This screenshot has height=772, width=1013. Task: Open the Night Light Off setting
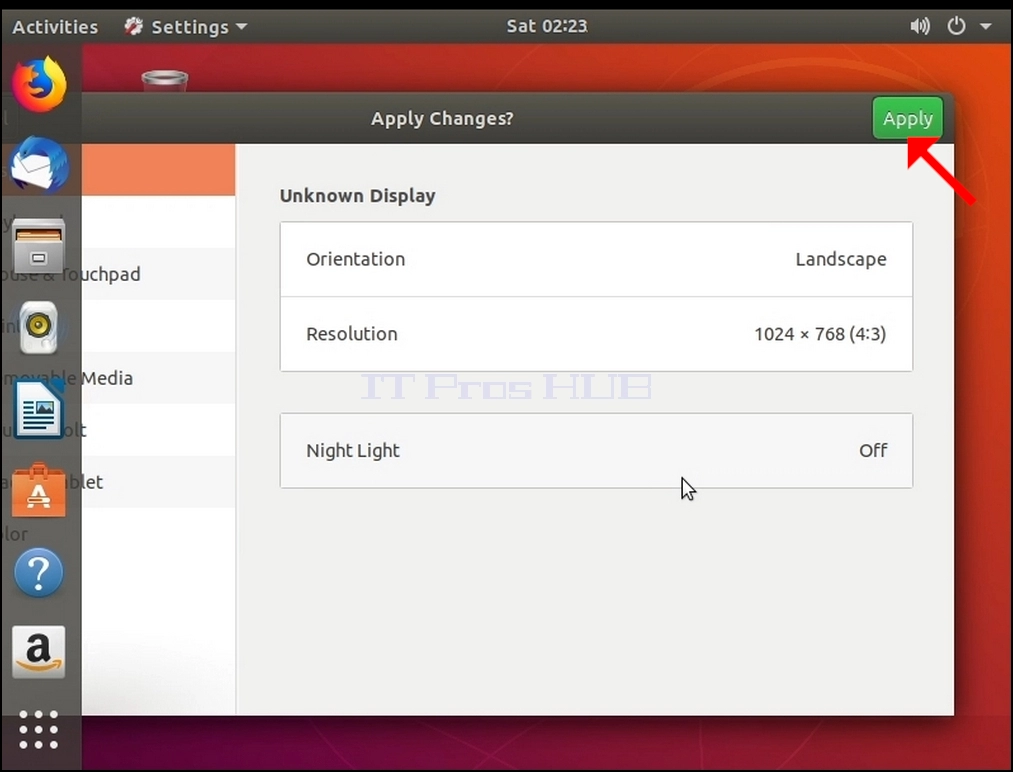[x=596, y=450]
